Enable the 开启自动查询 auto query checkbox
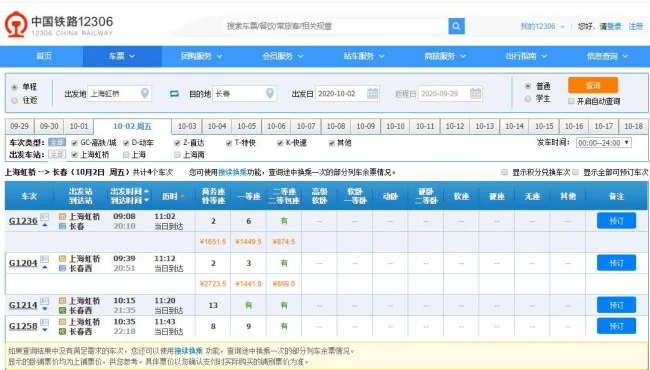The image size is (650, 370). (x=571, y=101)
